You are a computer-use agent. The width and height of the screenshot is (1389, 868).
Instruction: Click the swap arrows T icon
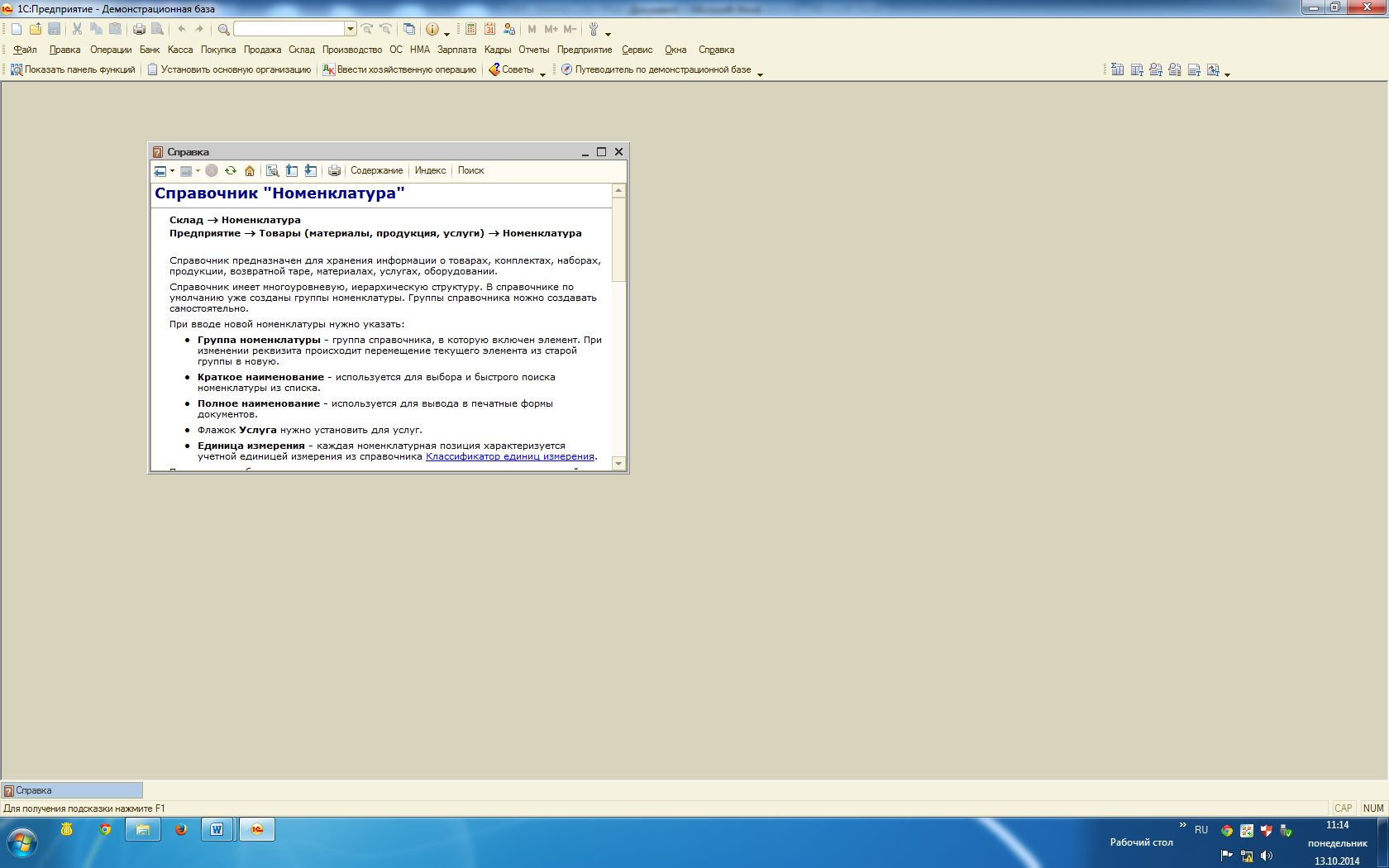[x=1213, y=69]
